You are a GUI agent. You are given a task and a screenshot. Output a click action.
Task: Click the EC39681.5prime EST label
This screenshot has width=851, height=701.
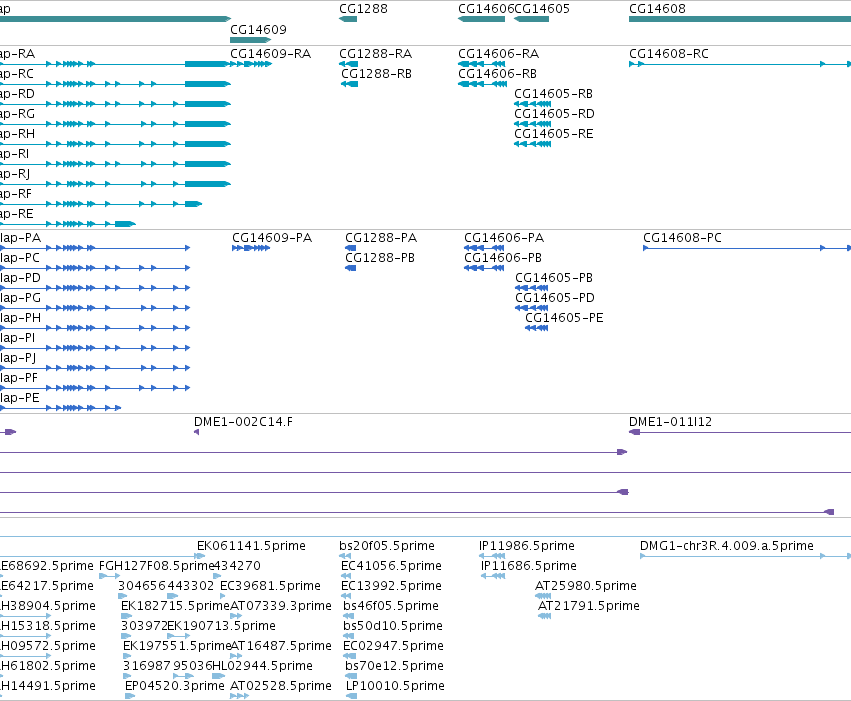pos(270,585)
